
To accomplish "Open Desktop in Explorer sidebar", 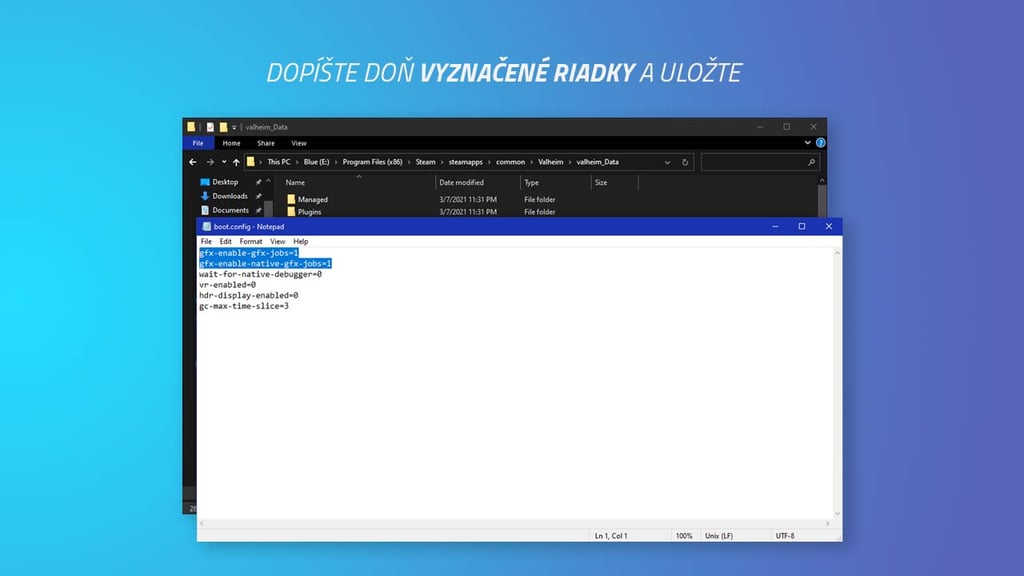I will point(225,182).
